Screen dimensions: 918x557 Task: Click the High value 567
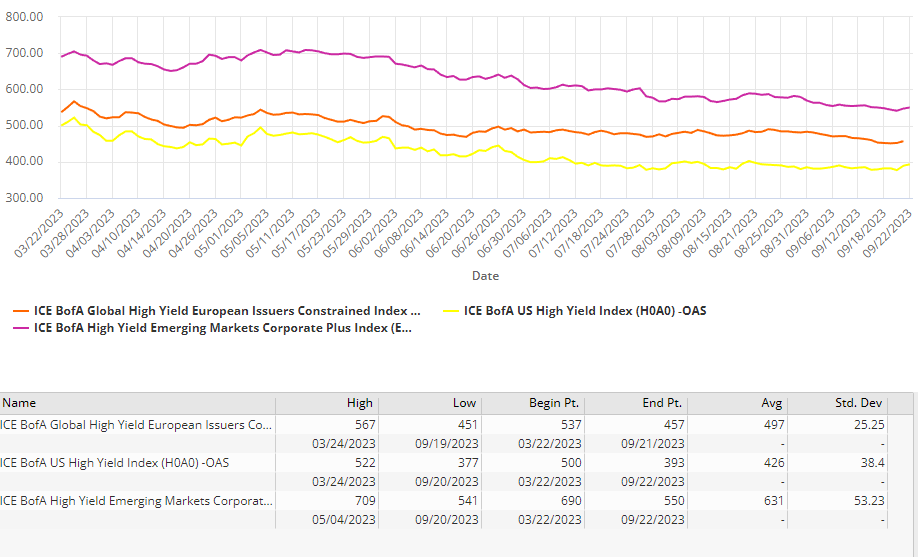(x=365, y=425)
